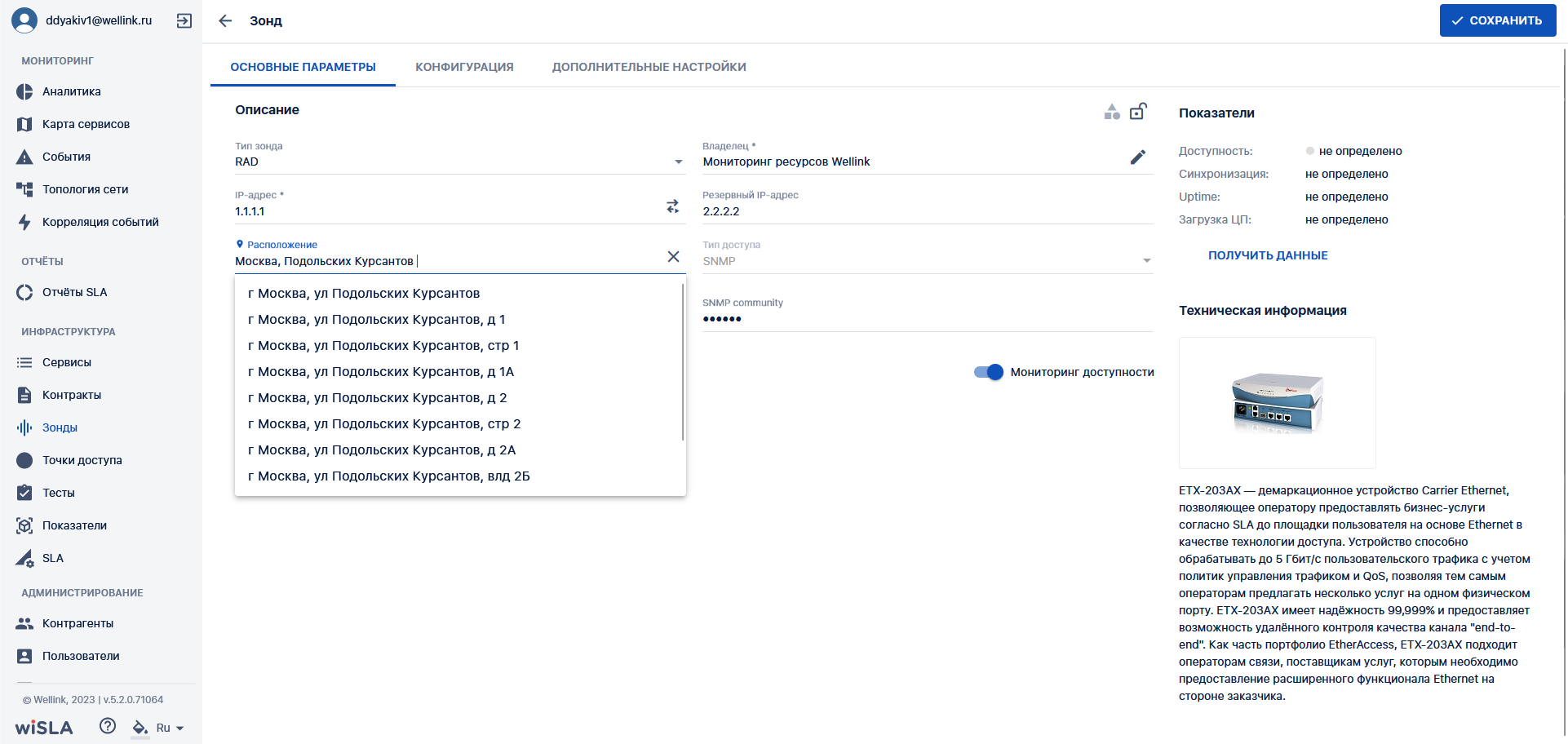
Task: Toggle Мониторинг доступности switch off
Action: [x=989, y=372]
